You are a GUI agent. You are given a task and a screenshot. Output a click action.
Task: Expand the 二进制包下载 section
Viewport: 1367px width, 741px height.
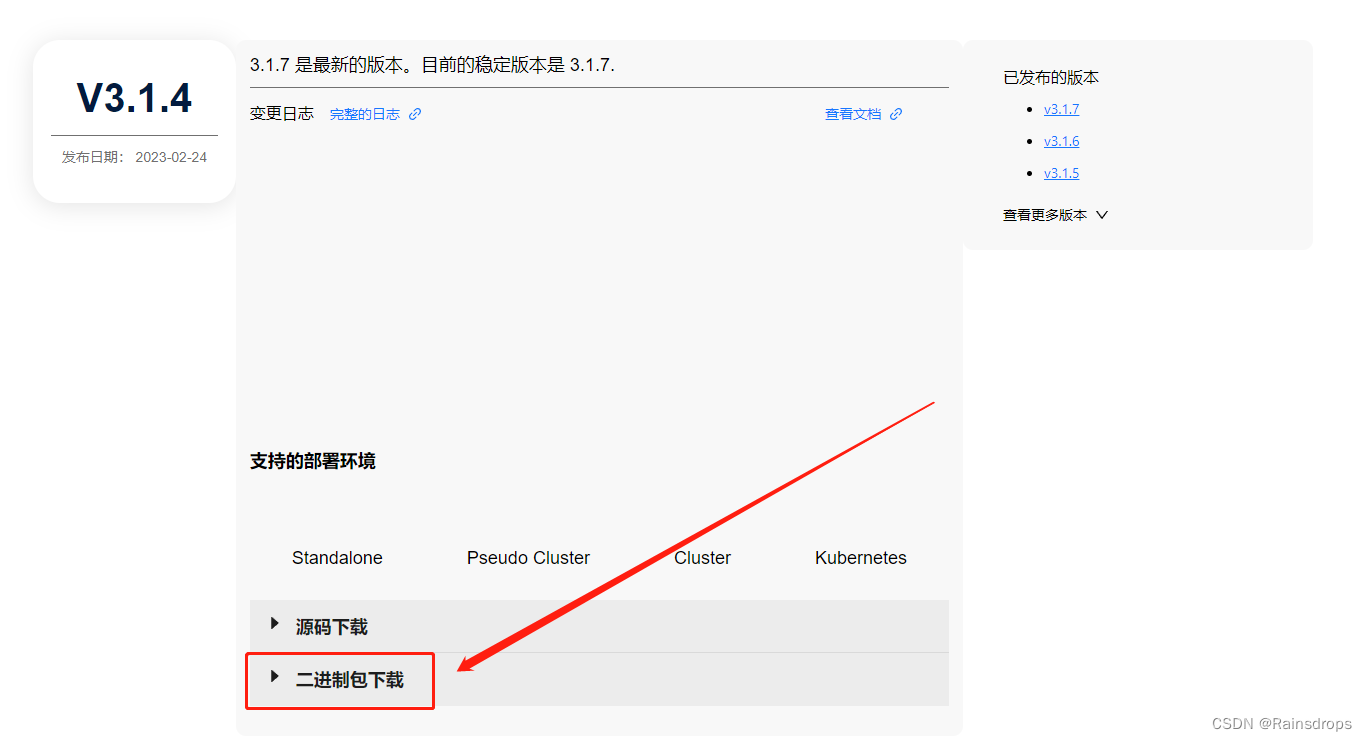click(599, 680)
